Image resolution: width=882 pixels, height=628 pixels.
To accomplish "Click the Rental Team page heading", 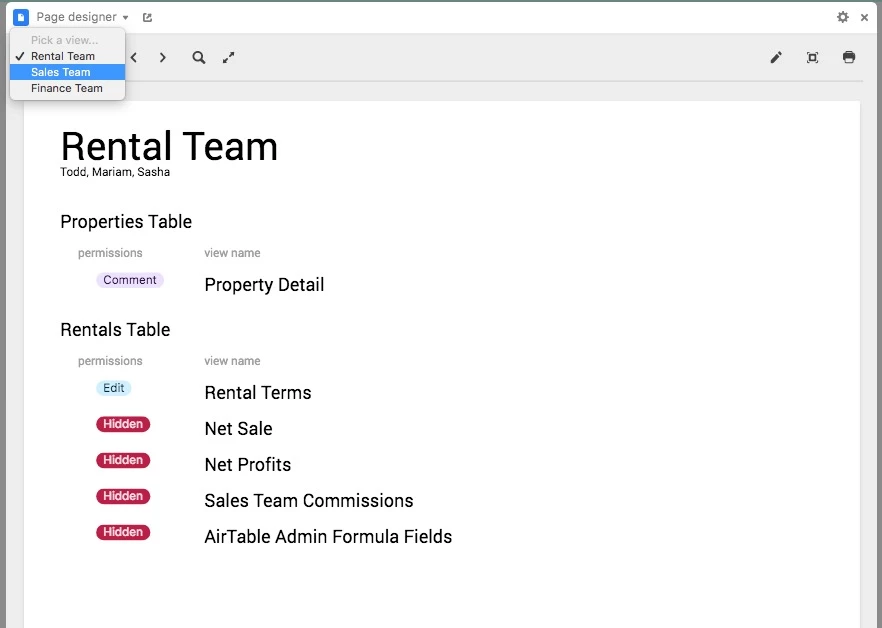I will (x=169, y=146).
